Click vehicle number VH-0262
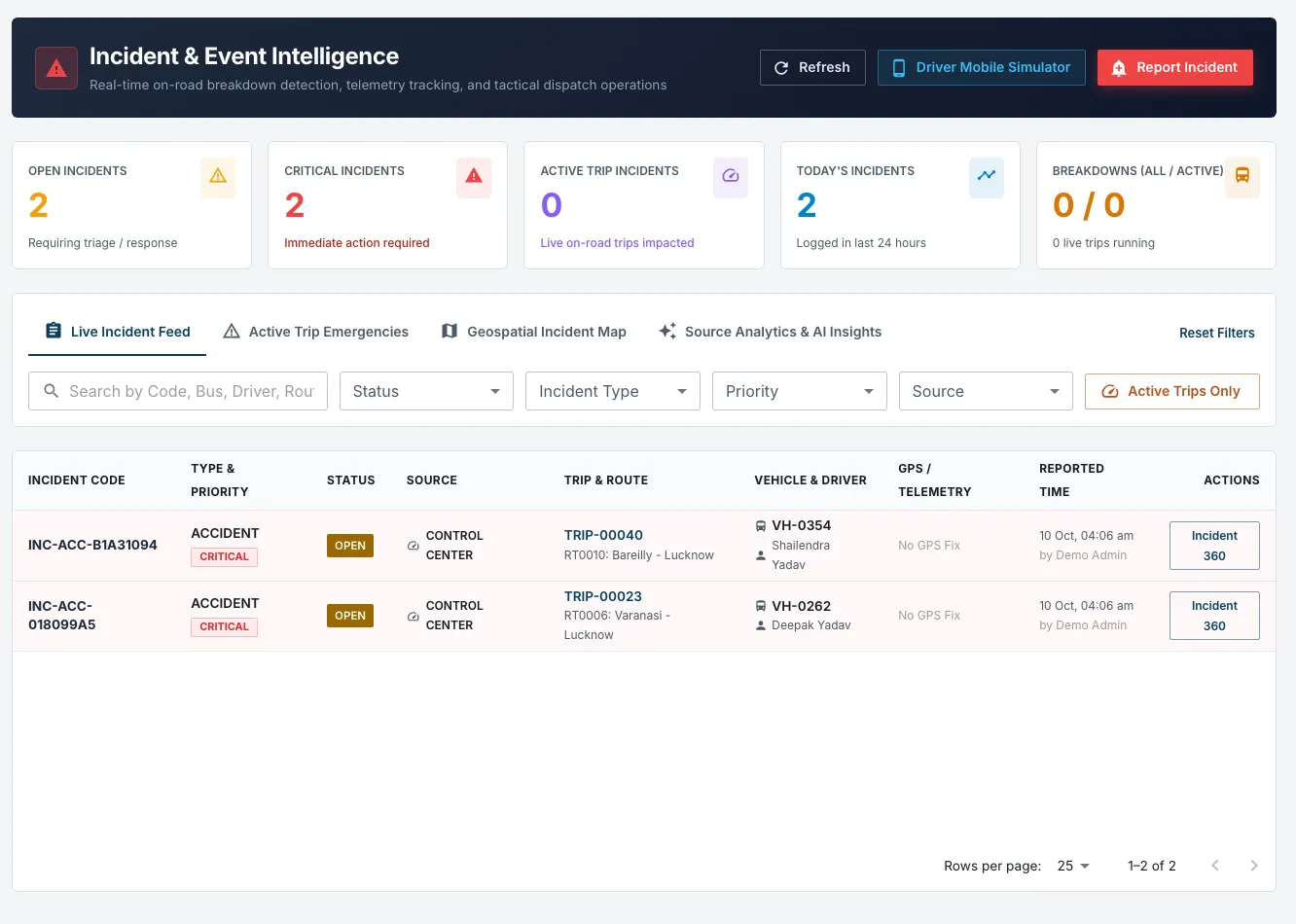Image resolution: width=1296 pixels, height=924 pixels. (802, 606)
